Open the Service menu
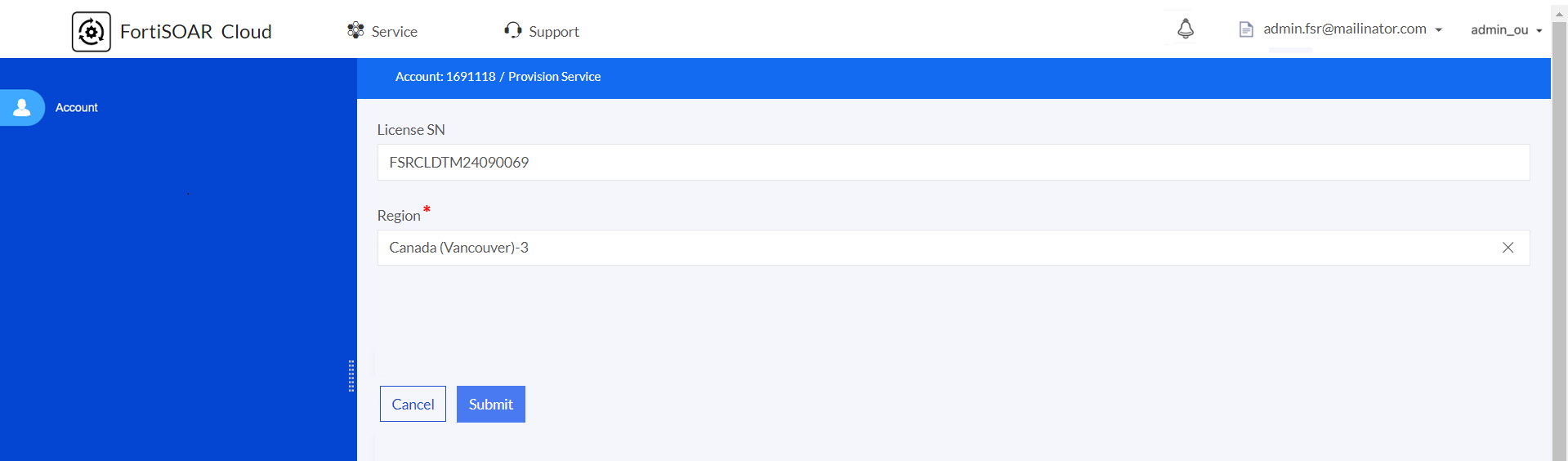Screen dimensions: 1568x461 pos(382,31)
